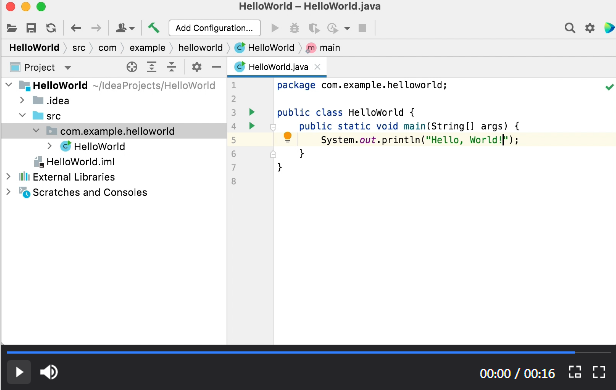
Task: Select the HelloWorld class breadcrumb
Action: 264,48
